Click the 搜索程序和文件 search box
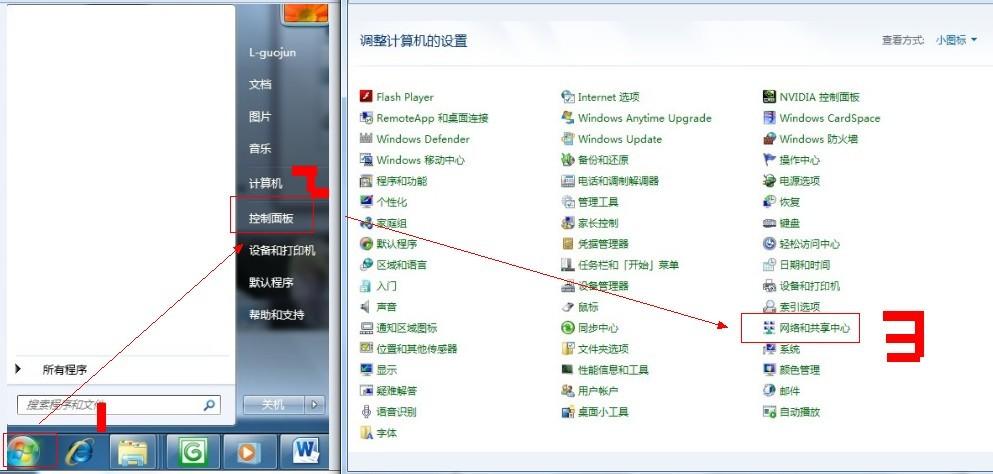Screen dimensions: 993x474 [118, 404]
